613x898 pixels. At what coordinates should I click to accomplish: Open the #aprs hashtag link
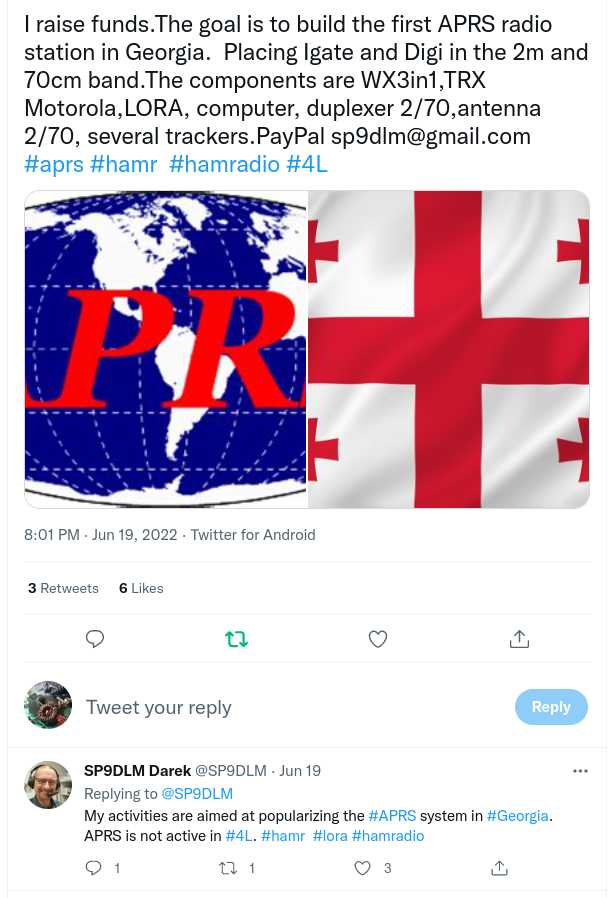pyautogui.click(x=54, y=164)
